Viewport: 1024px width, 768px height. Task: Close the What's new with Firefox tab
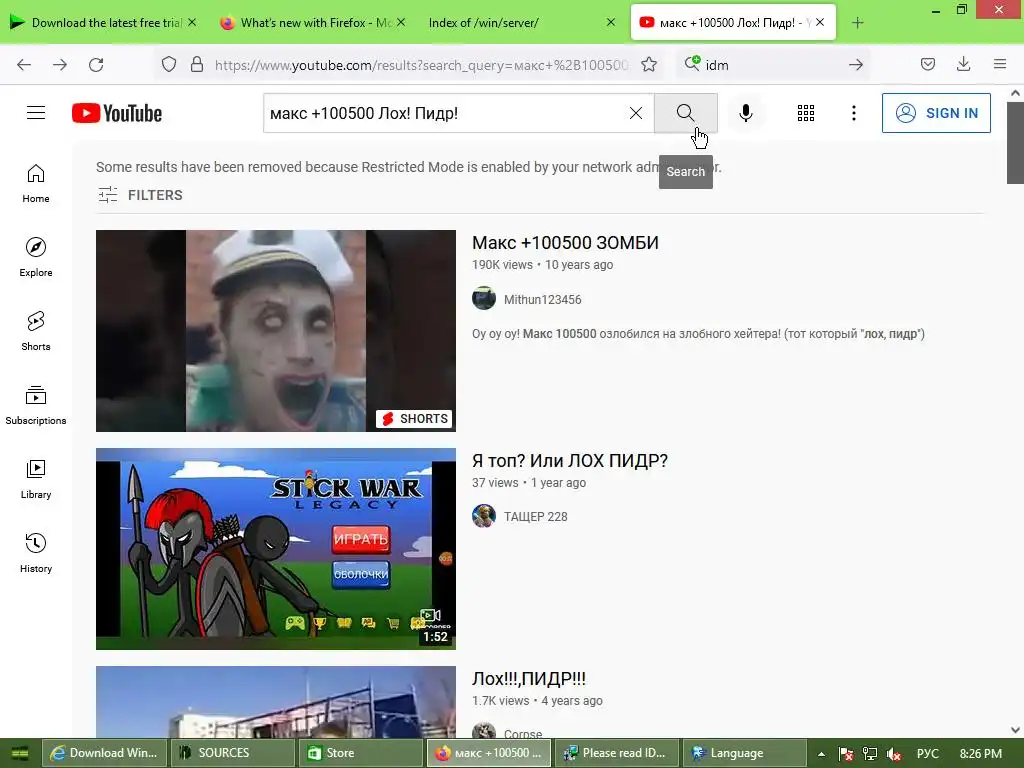[401, 22]
